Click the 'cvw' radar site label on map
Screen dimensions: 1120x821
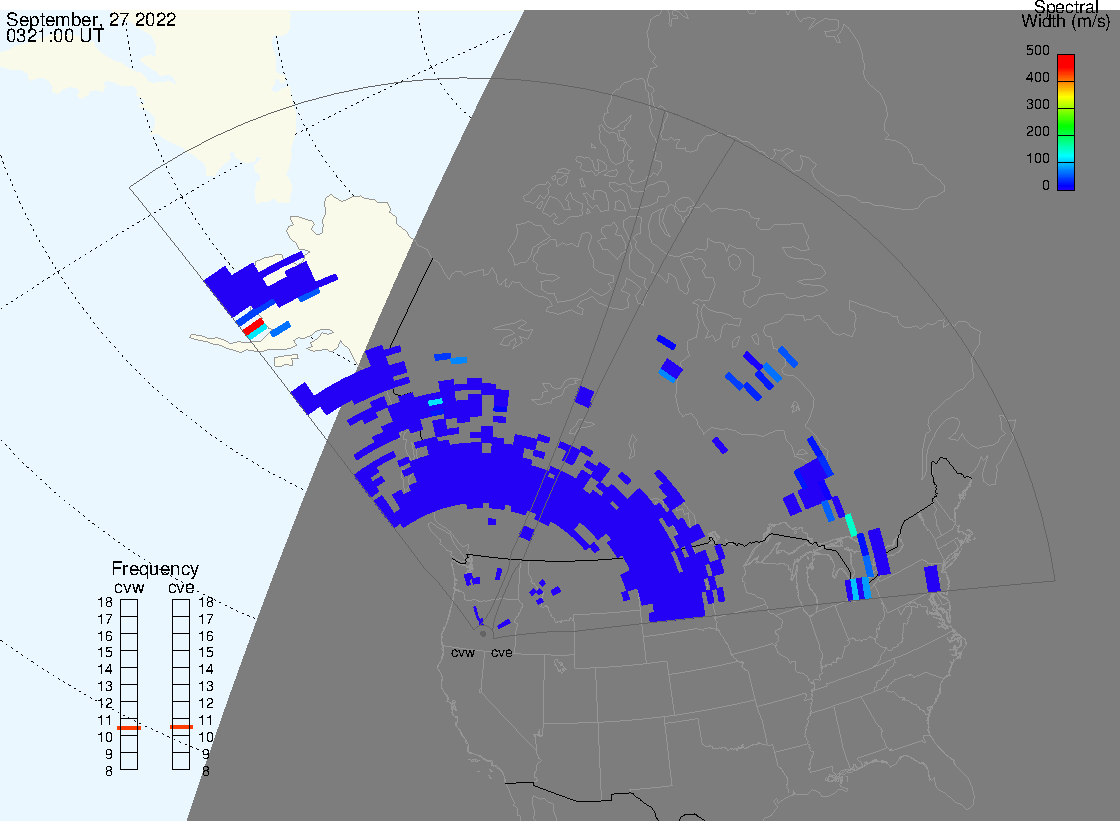(463, 653)
